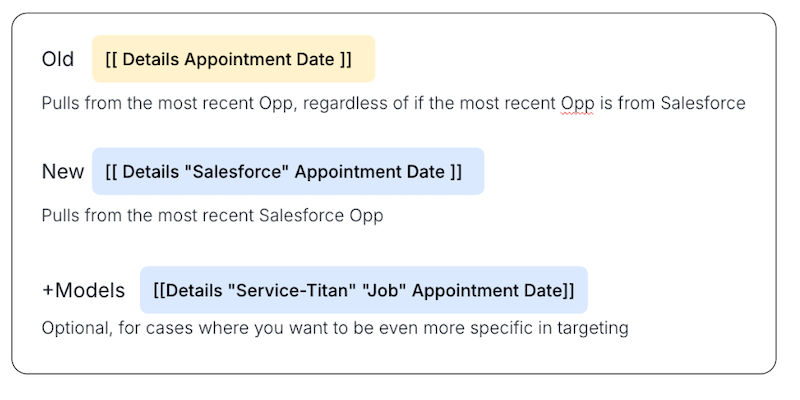Click the Service-Titan Job Appointment Date chip
The width and height of the screenshot is (800, 400).
(363, 290)
